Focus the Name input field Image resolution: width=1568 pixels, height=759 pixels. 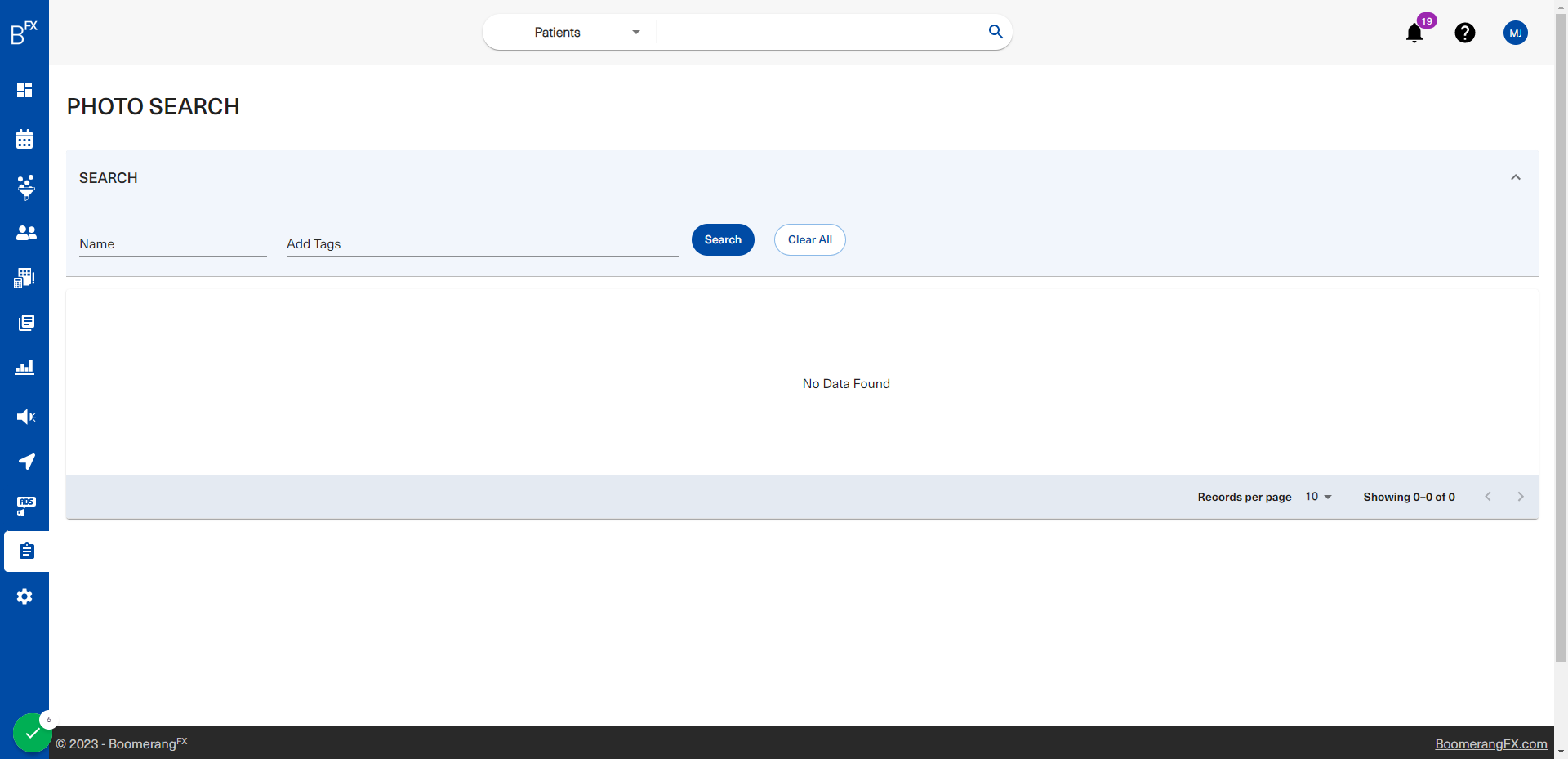pos(173,244)
